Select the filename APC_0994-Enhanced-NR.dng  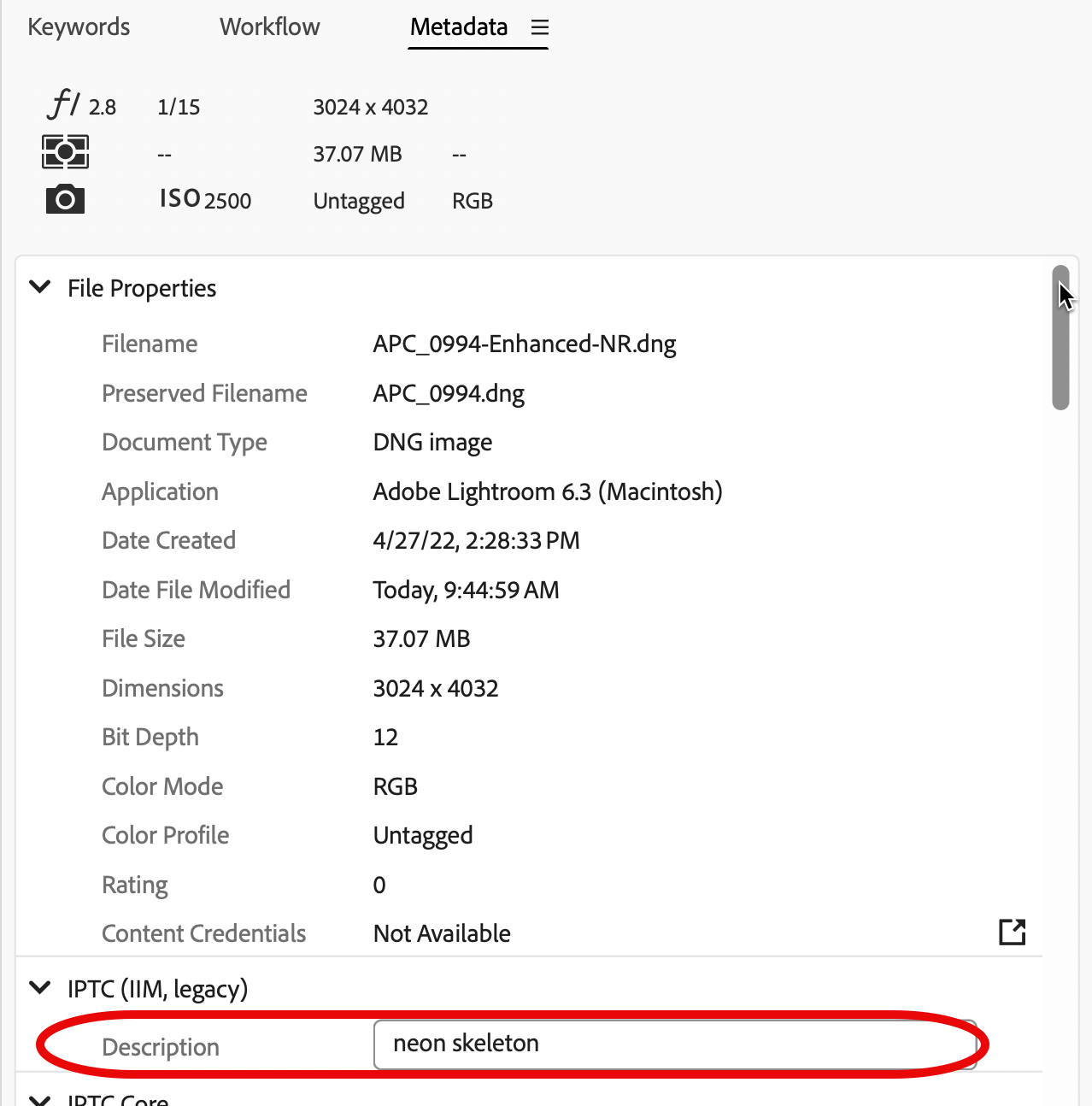pos(524,344)
